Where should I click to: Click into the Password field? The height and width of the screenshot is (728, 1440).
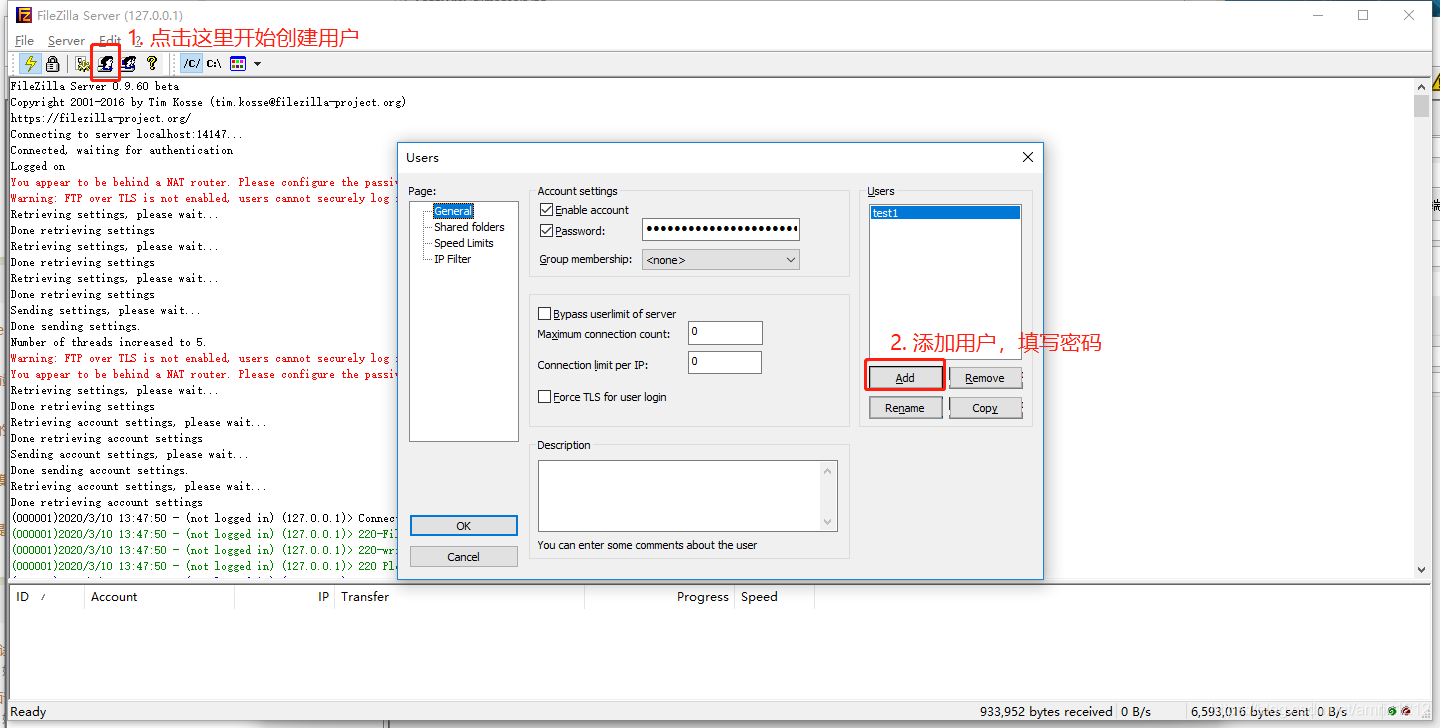(721, 230)
